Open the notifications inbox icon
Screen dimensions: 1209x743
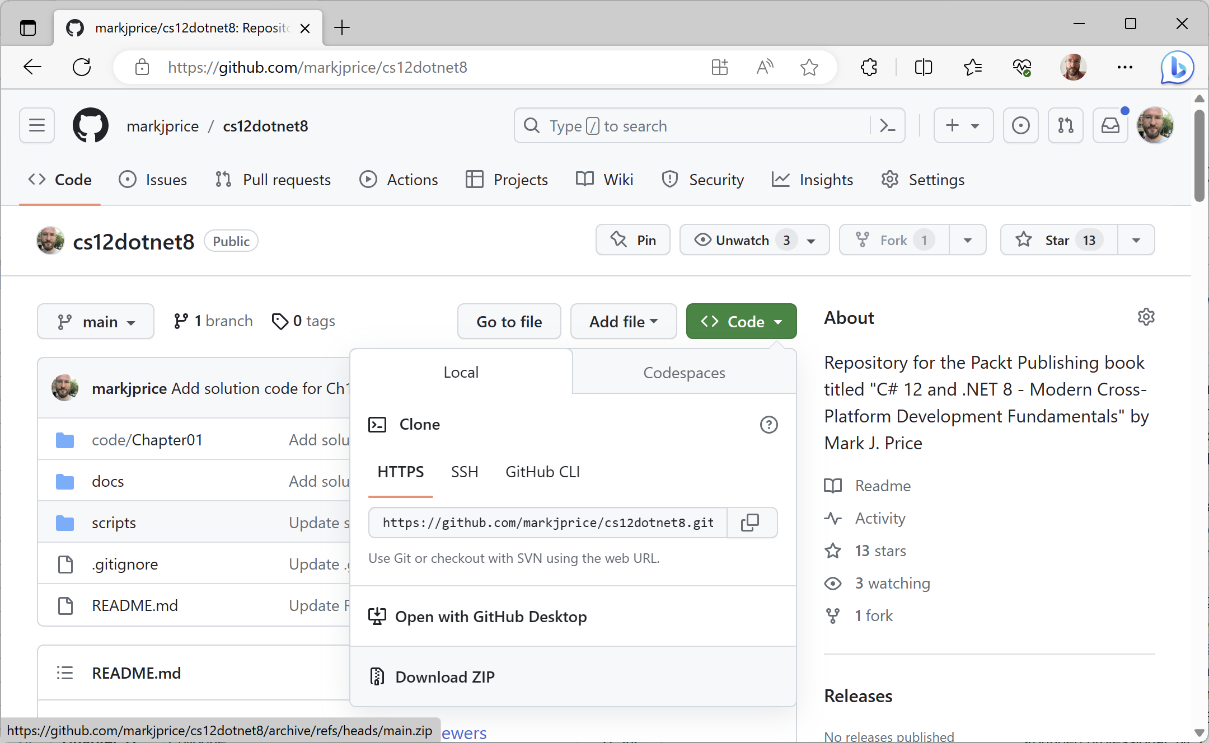tap(1110, 126)
